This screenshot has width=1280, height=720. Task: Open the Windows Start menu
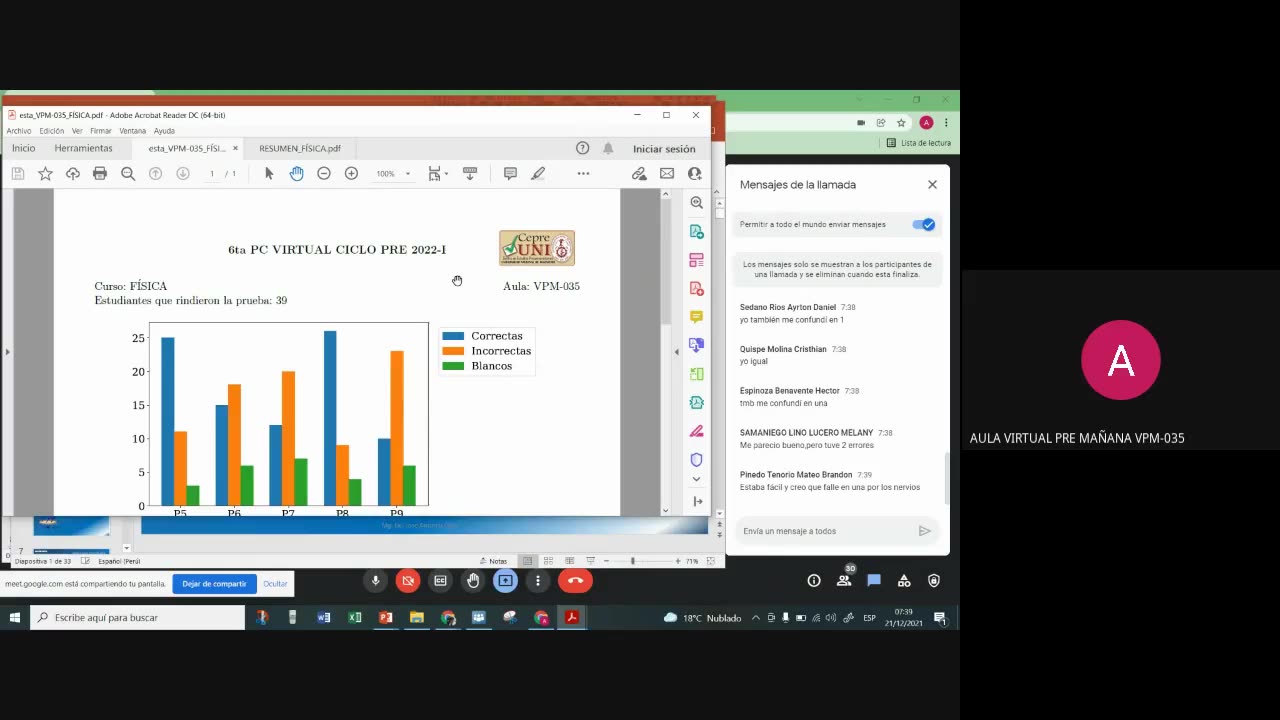[x=15, y=618]
